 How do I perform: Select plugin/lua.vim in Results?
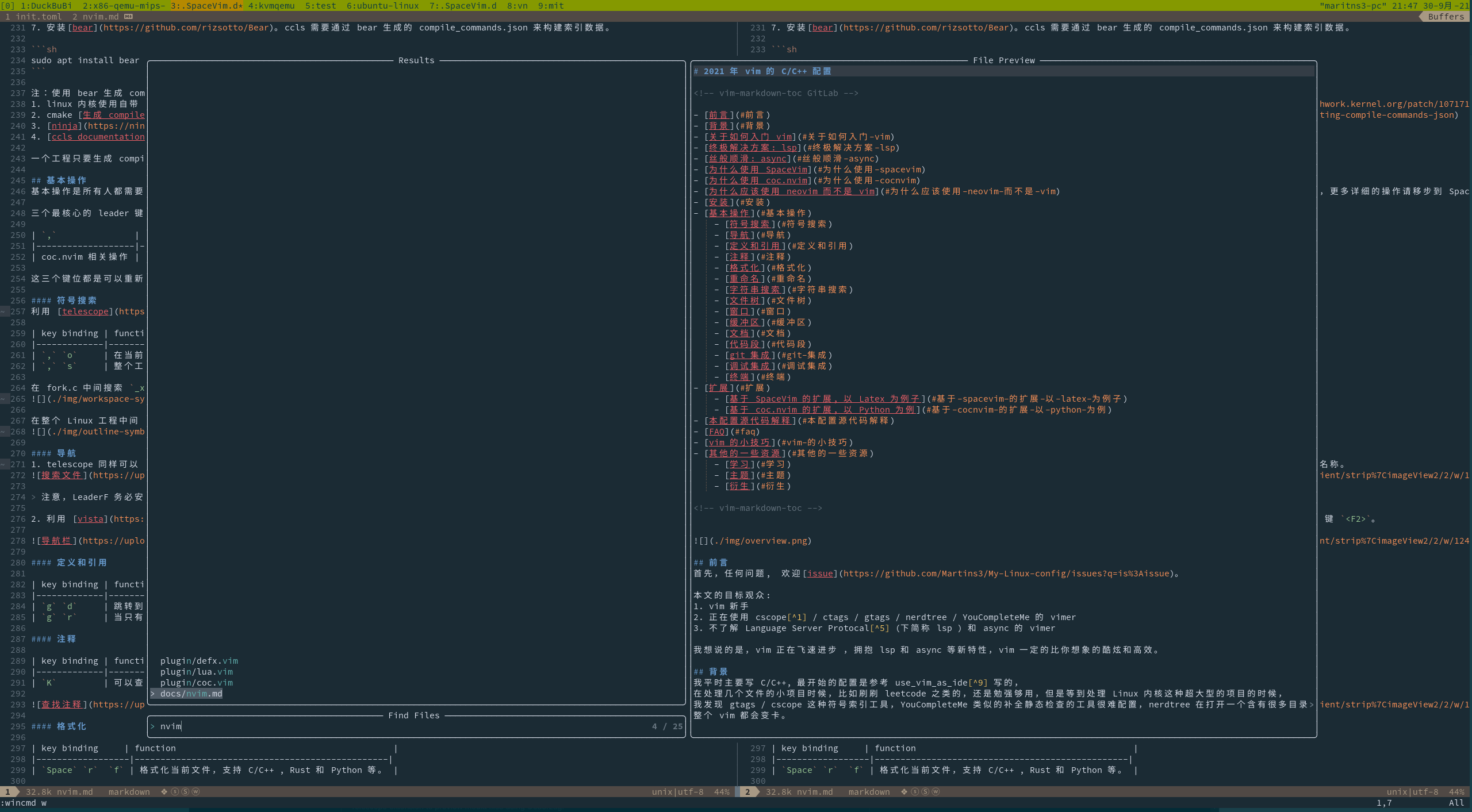click(197, 672)
